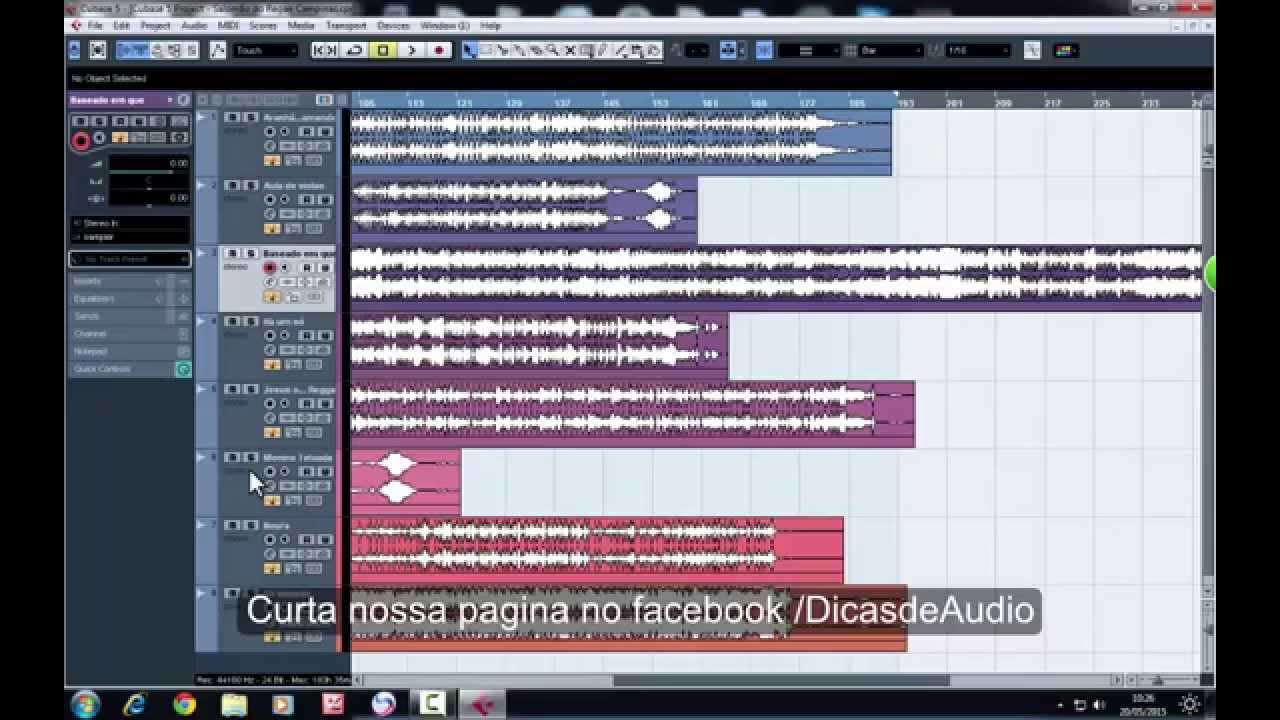Toggle monitor on Baseado em que track
This screenshot has width=1280, height=720.
(x=285, y=268)
